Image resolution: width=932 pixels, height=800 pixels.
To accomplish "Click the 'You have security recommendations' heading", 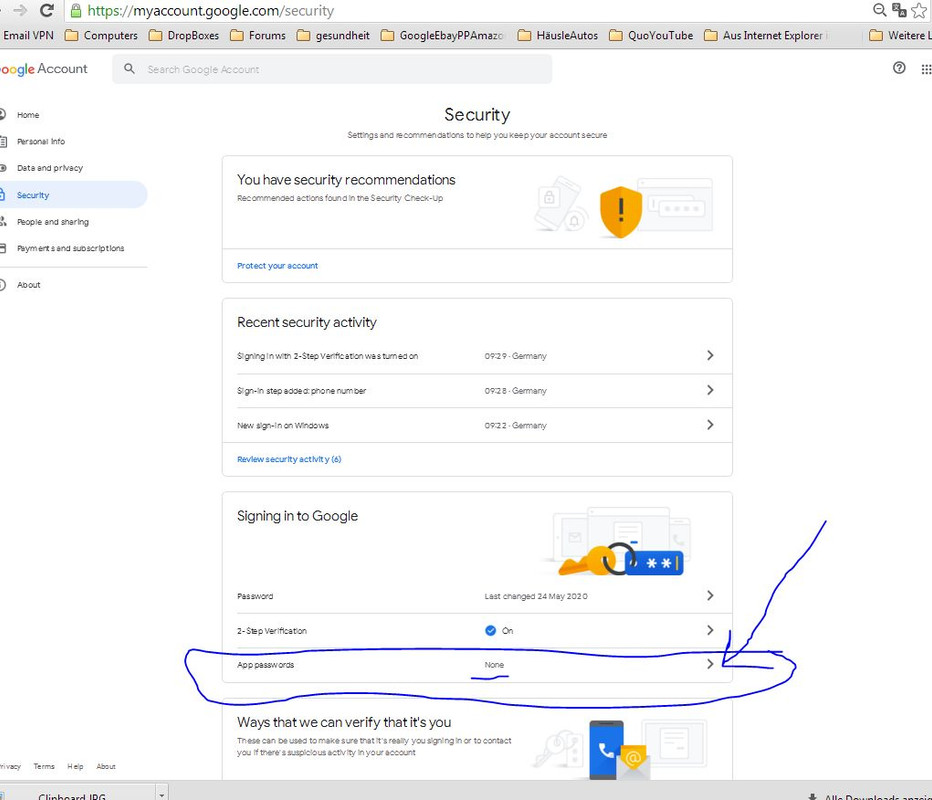I will pos(346,179).
